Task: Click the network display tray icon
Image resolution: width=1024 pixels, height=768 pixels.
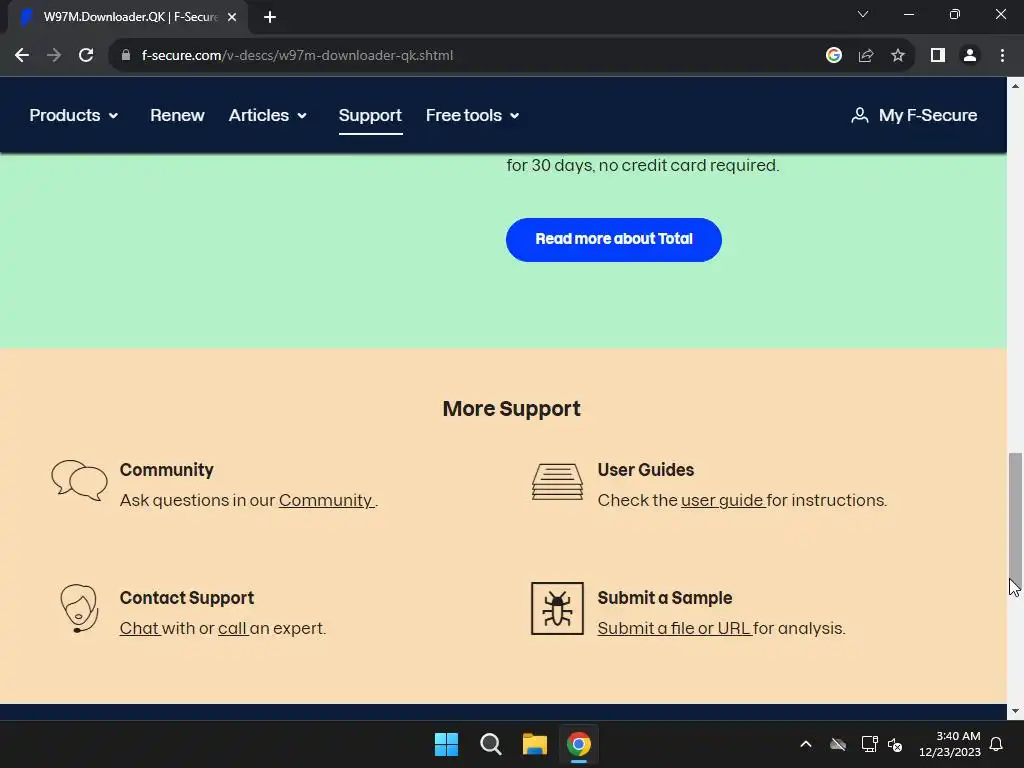Action: (x=869, y=744)
